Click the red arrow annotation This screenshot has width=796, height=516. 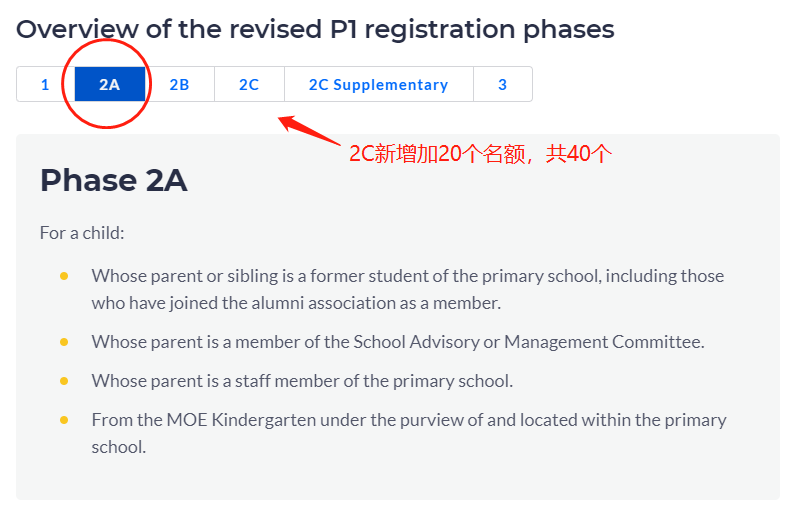click(309, 132)
